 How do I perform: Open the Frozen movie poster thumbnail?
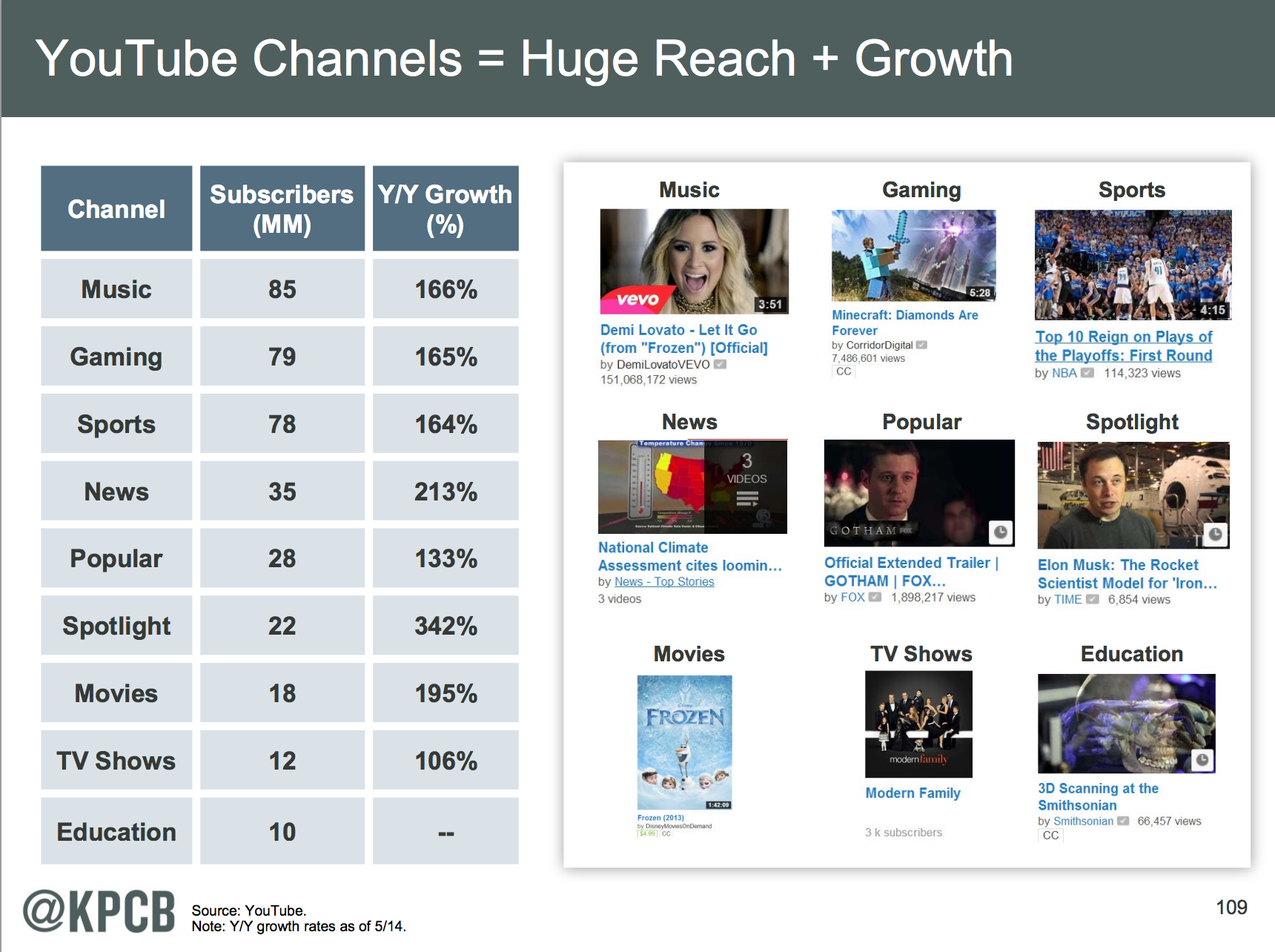click(684, 742)
